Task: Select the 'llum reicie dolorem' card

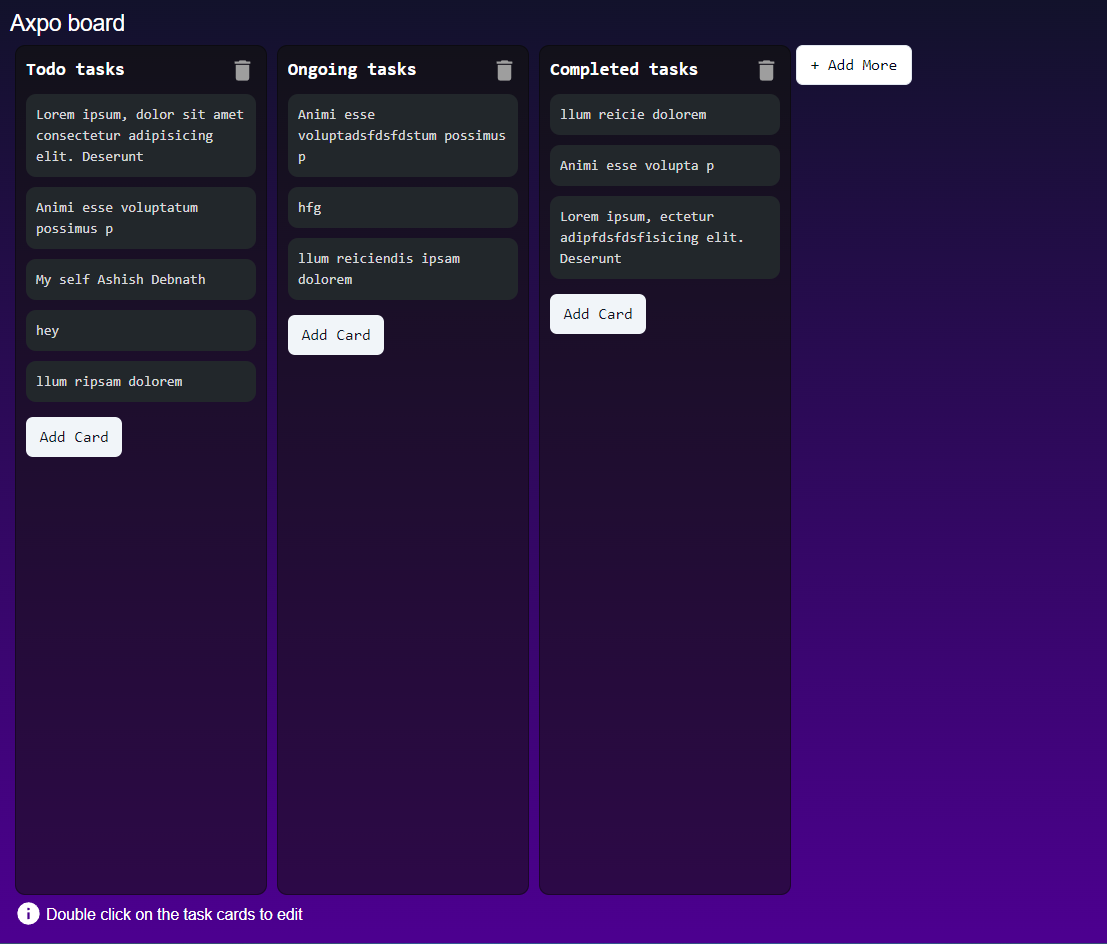Action: 665,115
